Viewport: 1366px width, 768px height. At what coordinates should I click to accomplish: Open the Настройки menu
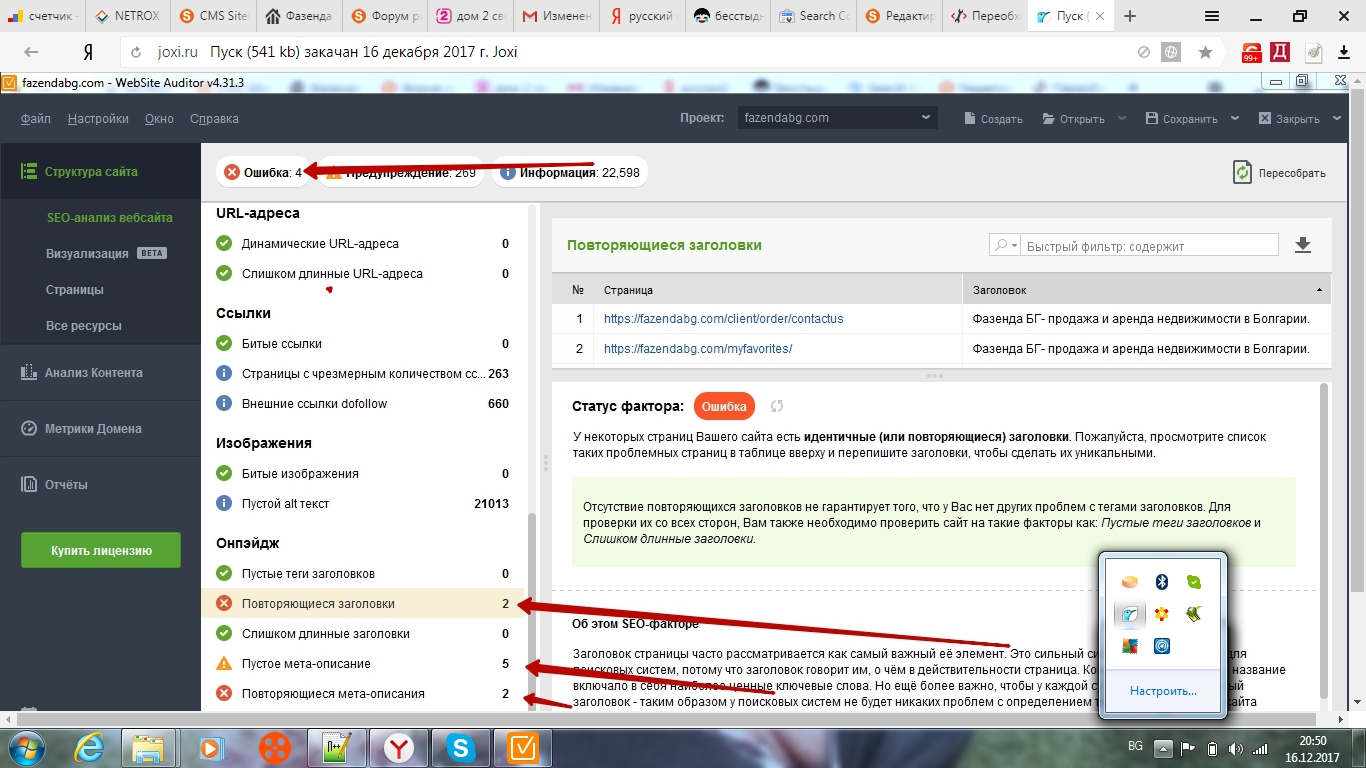click(98, 119)
